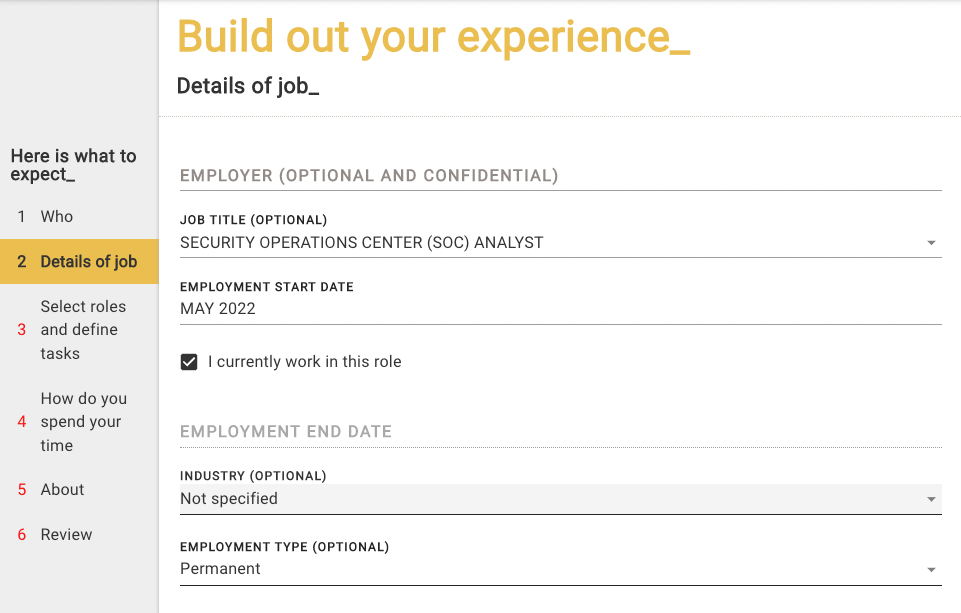Open the Job Title dropdown arrow
Screen dimensions: 961x613
coord(931,243)
